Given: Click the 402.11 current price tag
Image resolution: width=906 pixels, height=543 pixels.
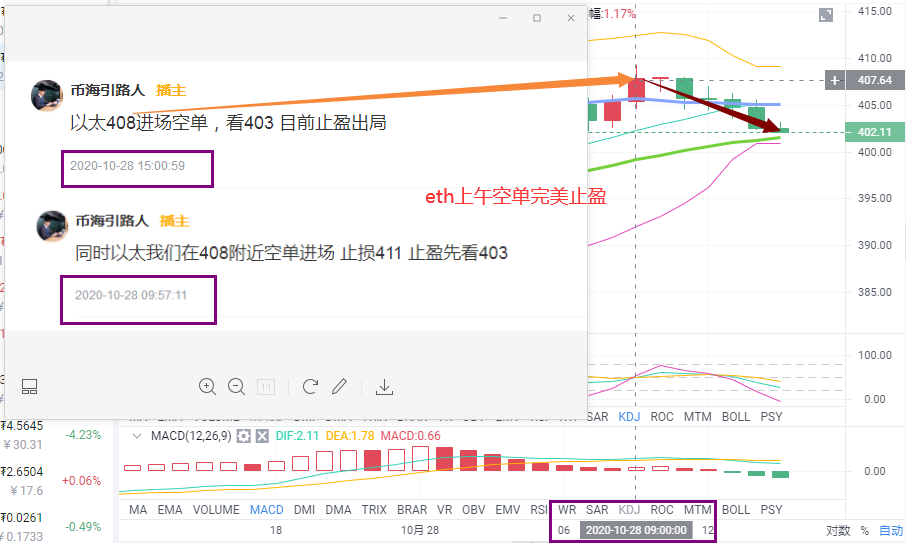Looking at the screenshot, I should pos(874,132).
